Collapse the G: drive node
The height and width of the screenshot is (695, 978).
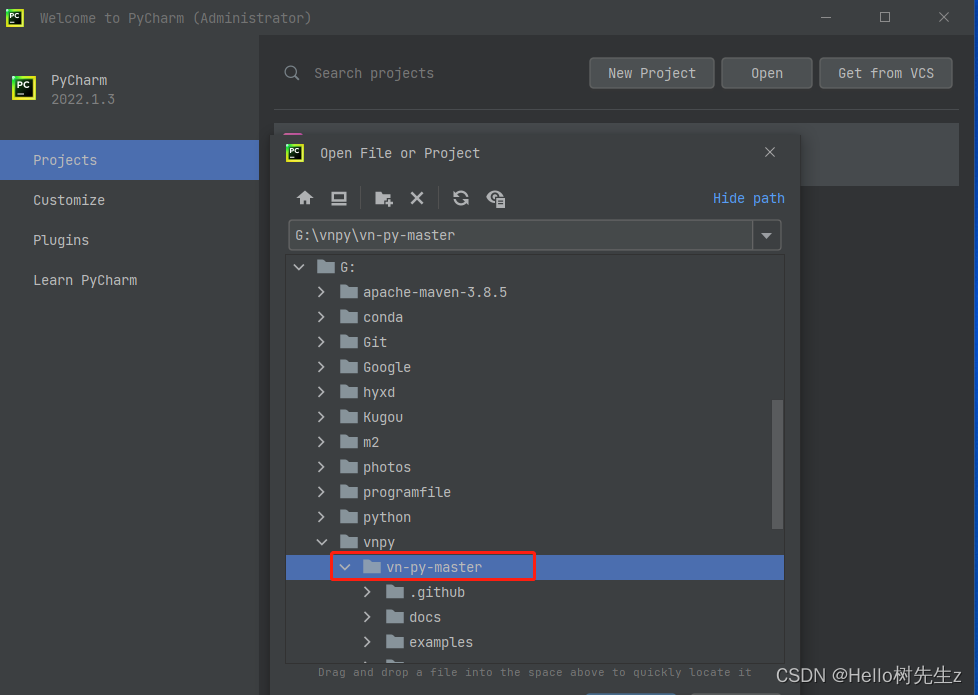point(299,267)
